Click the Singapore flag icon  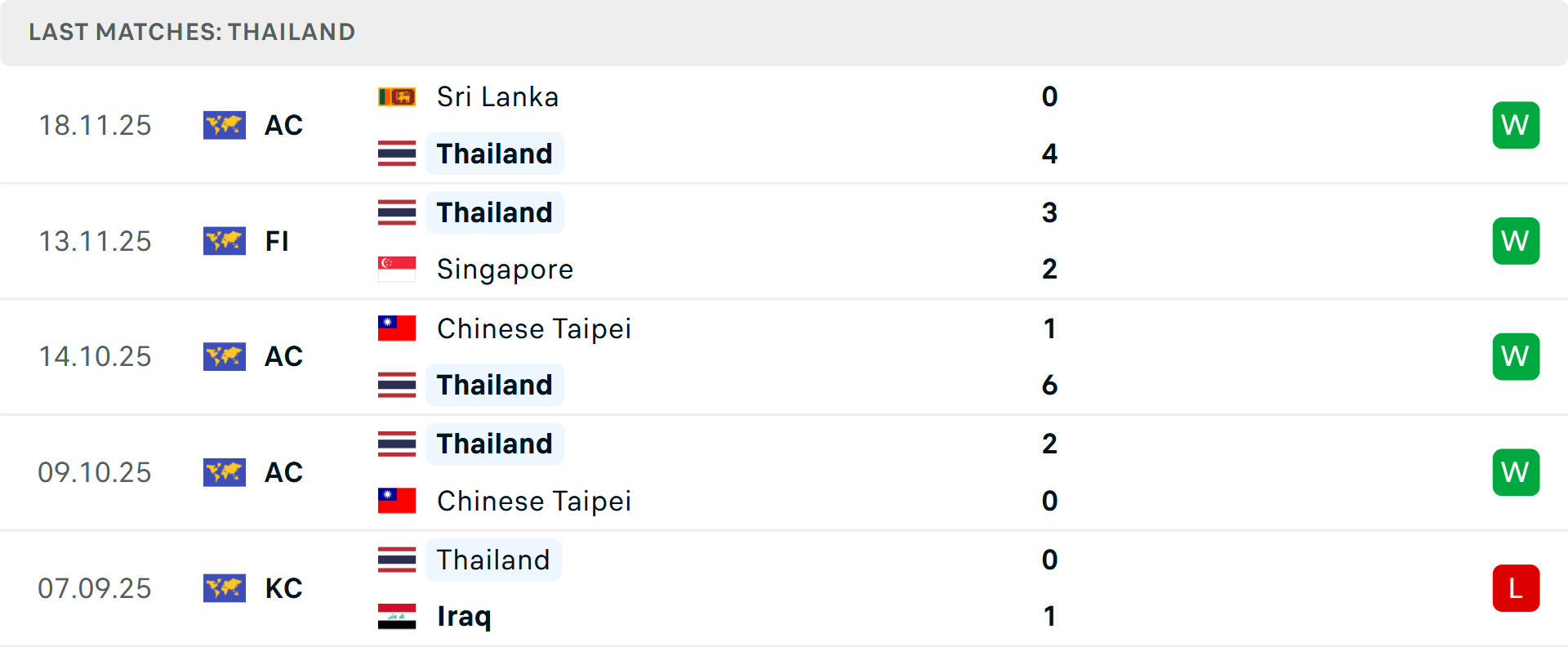point(397,269)
